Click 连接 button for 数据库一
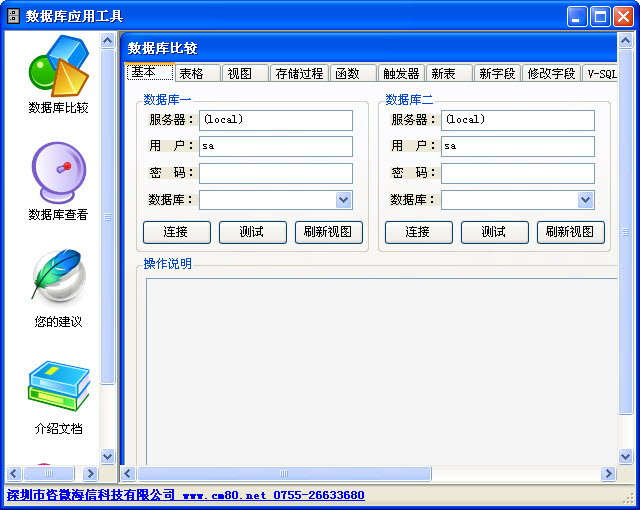The width and height of the screenshot is (640, 510). click(x=177, y=232)
